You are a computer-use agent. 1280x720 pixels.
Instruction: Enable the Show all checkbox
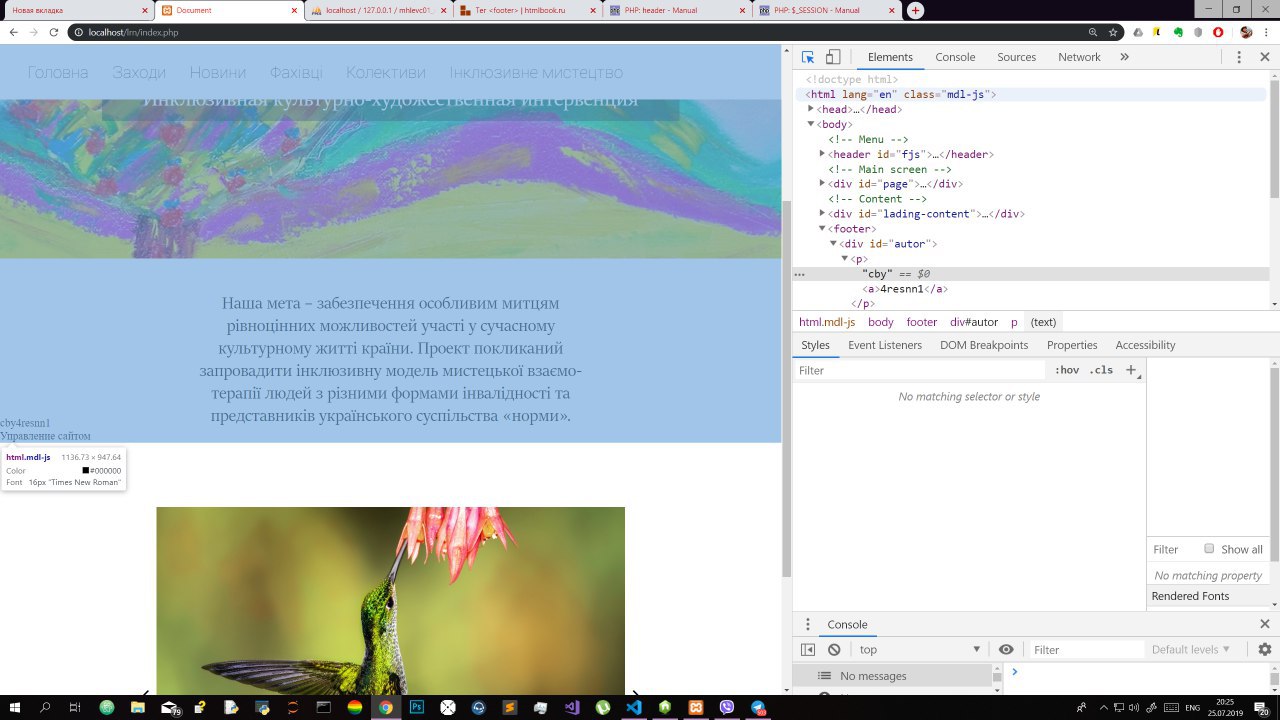[1209, 549]
